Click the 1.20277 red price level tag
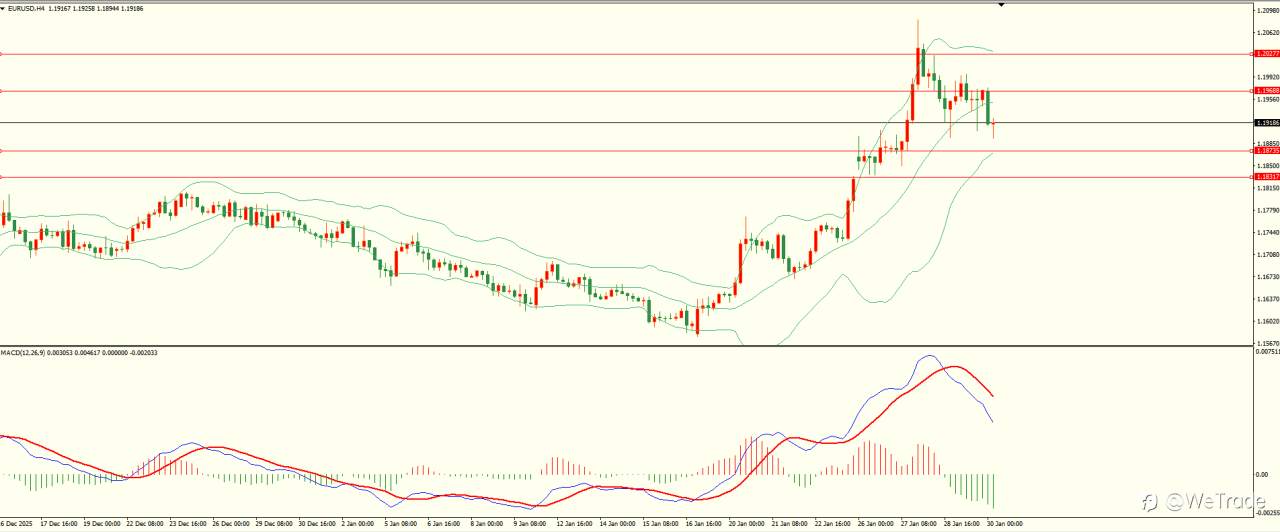The height and width of the screenshot is (532, 1280). tap(1266, 54)
